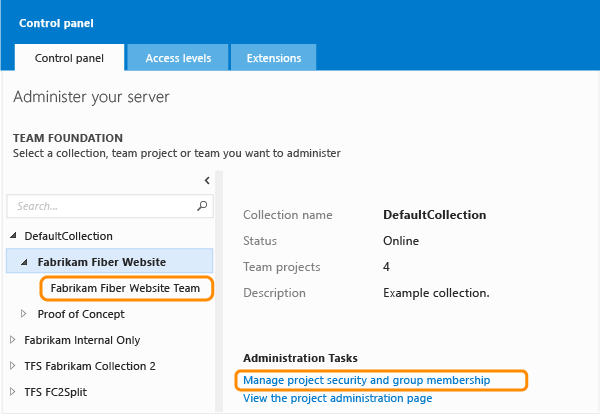
Task: Select the TFS FC2Split collection
Action: click(55, 392)
